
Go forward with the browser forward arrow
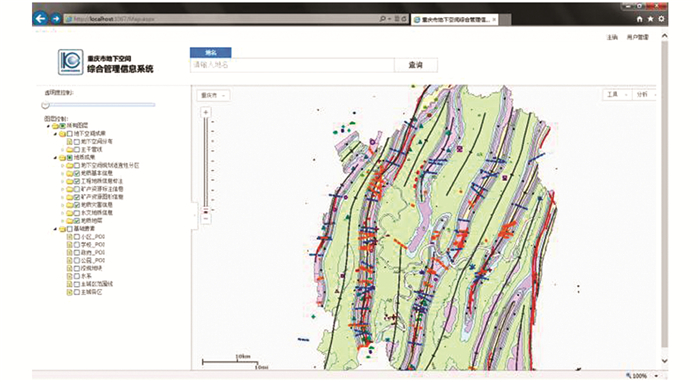click(x=56, y=19)
